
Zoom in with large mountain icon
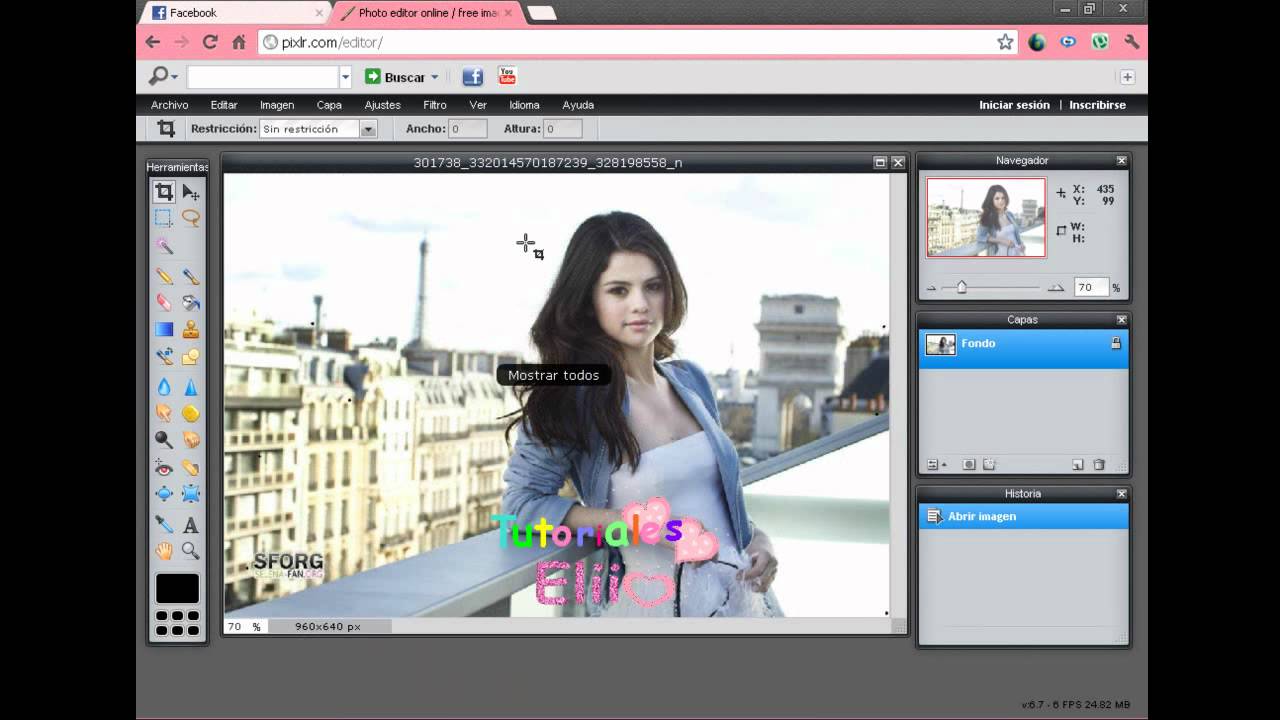[x=1055, y=288]
